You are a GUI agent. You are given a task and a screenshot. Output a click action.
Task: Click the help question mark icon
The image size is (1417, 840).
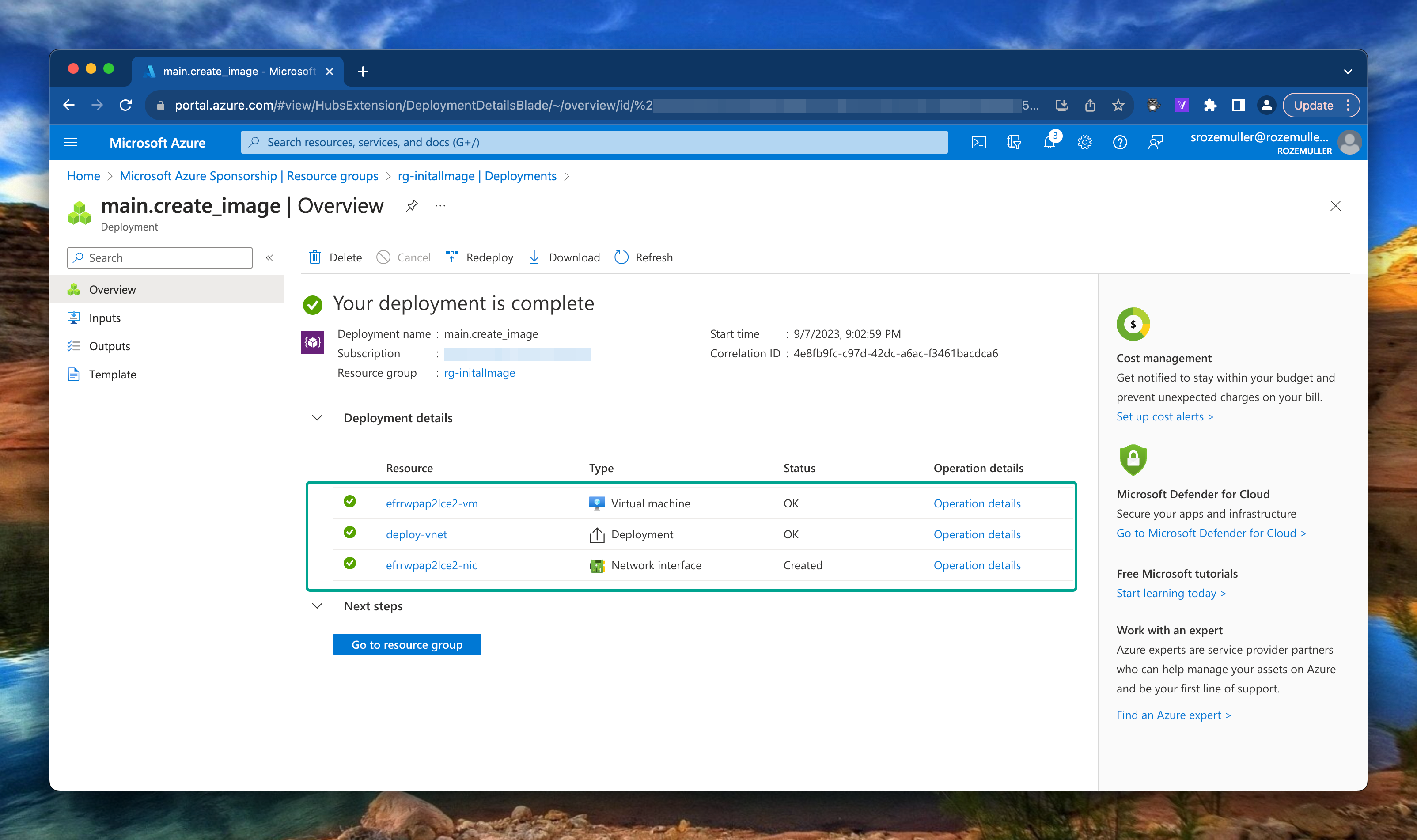(1119, 143)
